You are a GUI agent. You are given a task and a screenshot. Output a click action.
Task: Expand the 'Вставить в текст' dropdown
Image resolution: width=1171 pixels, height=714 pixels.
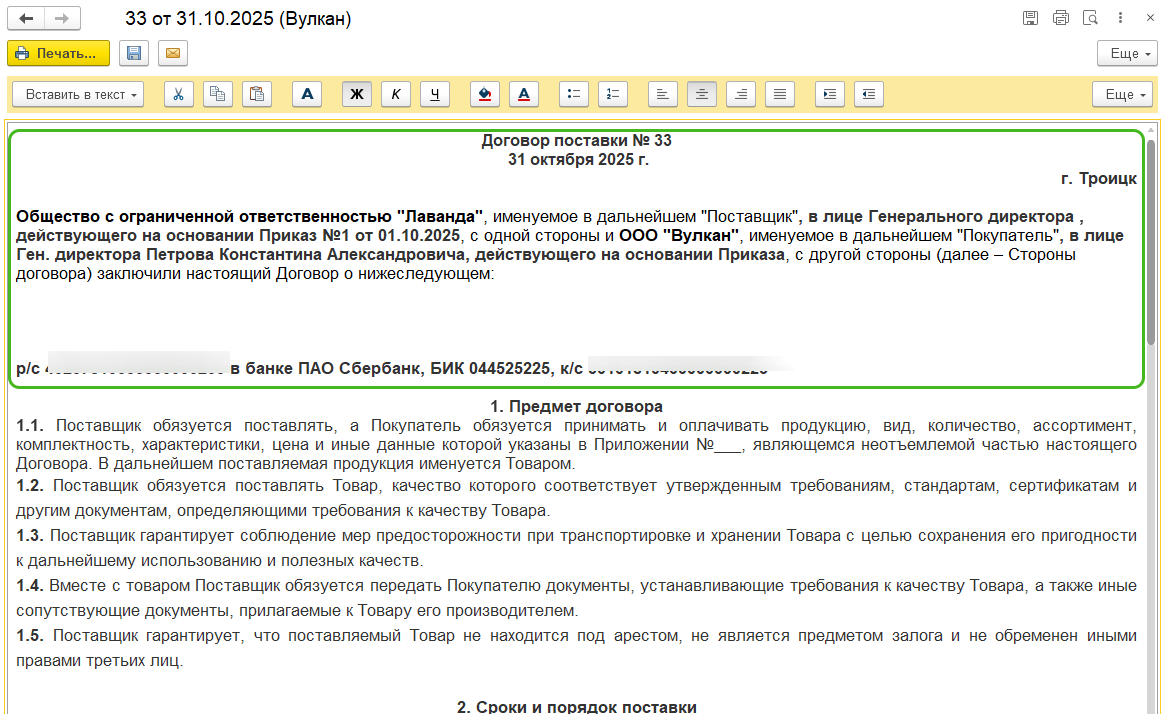point(78,94)
